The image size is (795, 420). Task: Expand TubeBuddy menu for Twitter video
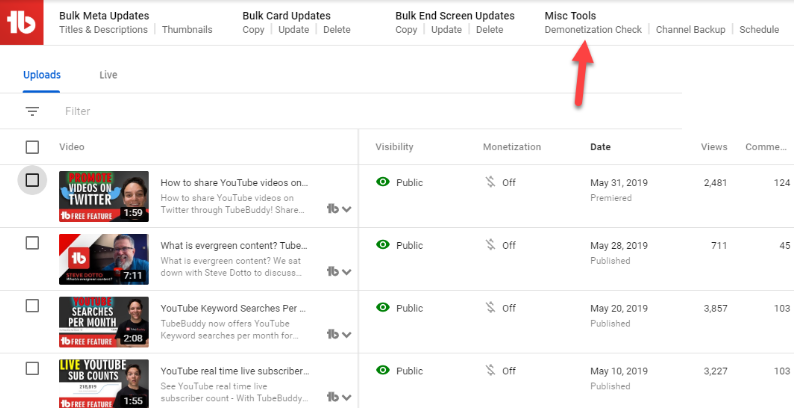pyautogui.click(x=347, y=209)
